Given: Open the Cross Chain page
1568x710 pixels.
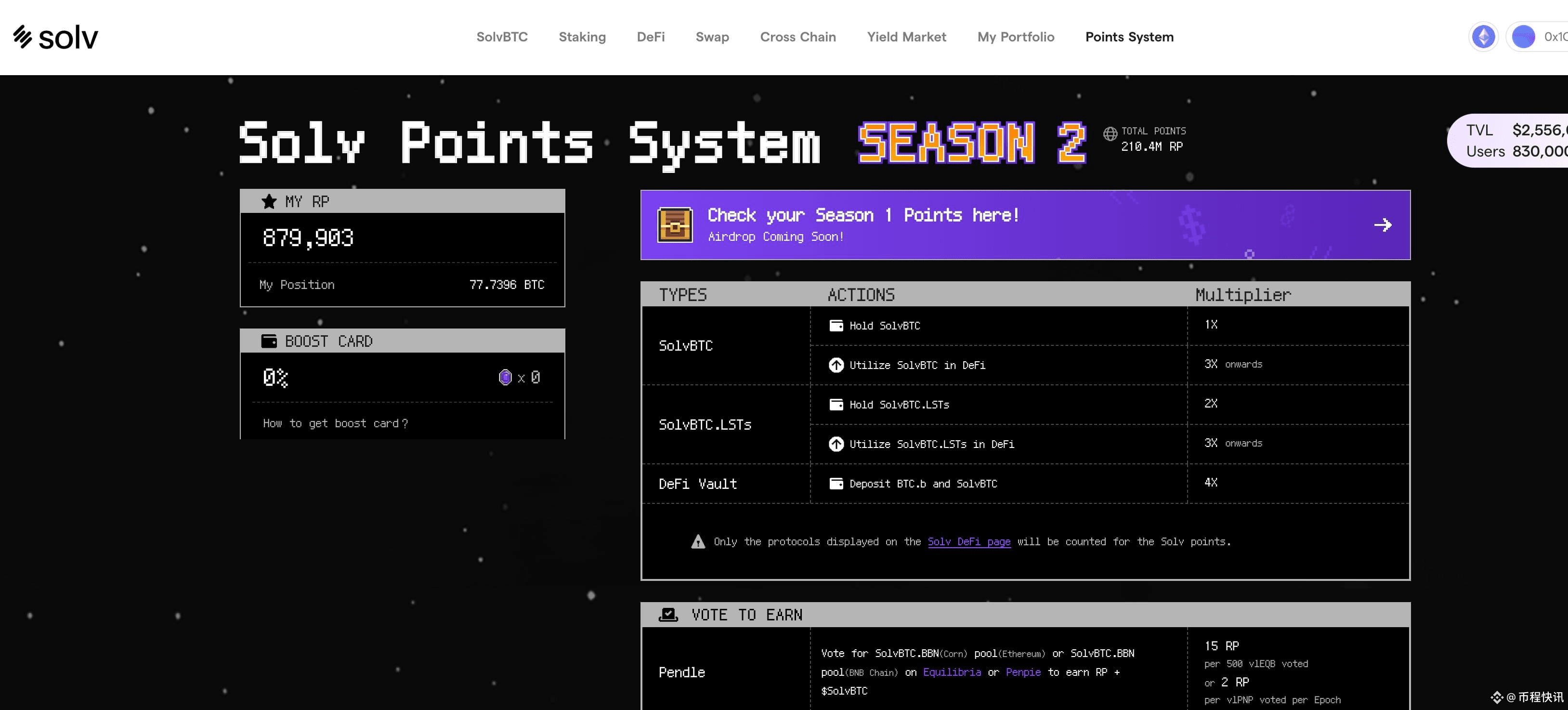Looking at the screenshot, I should [x=797, y=37].
